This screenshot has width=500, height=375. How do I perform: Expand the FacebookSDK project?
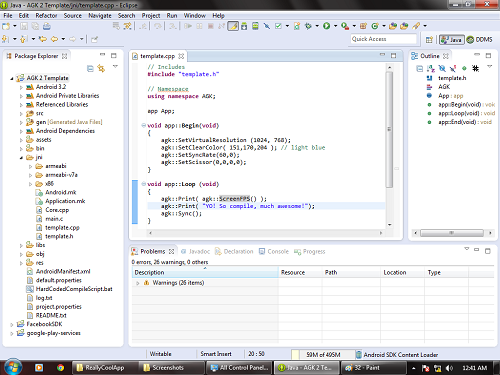pos(12,325)
